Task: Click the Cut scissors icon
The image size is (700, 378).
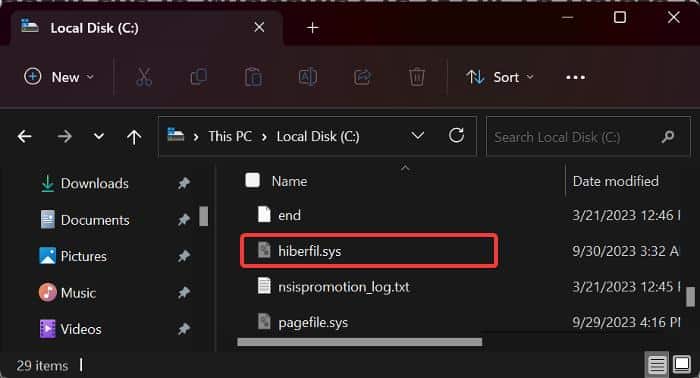Action: [144, 77]
